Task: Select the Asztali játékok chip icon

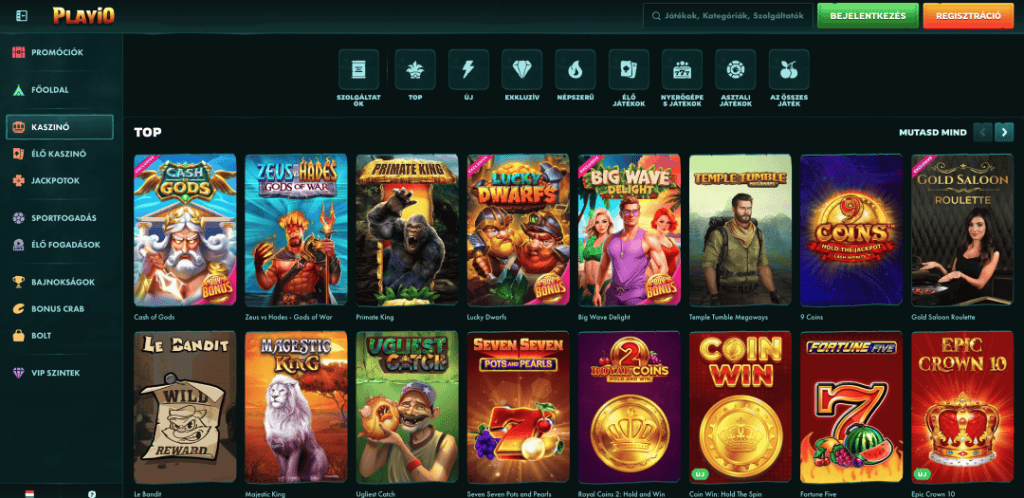Action: click(735, 69)
